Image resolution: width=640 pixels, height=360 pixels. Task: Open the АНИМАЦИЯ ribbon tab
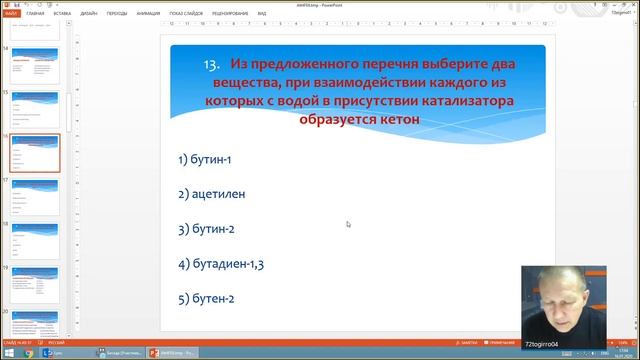[148, 13]
